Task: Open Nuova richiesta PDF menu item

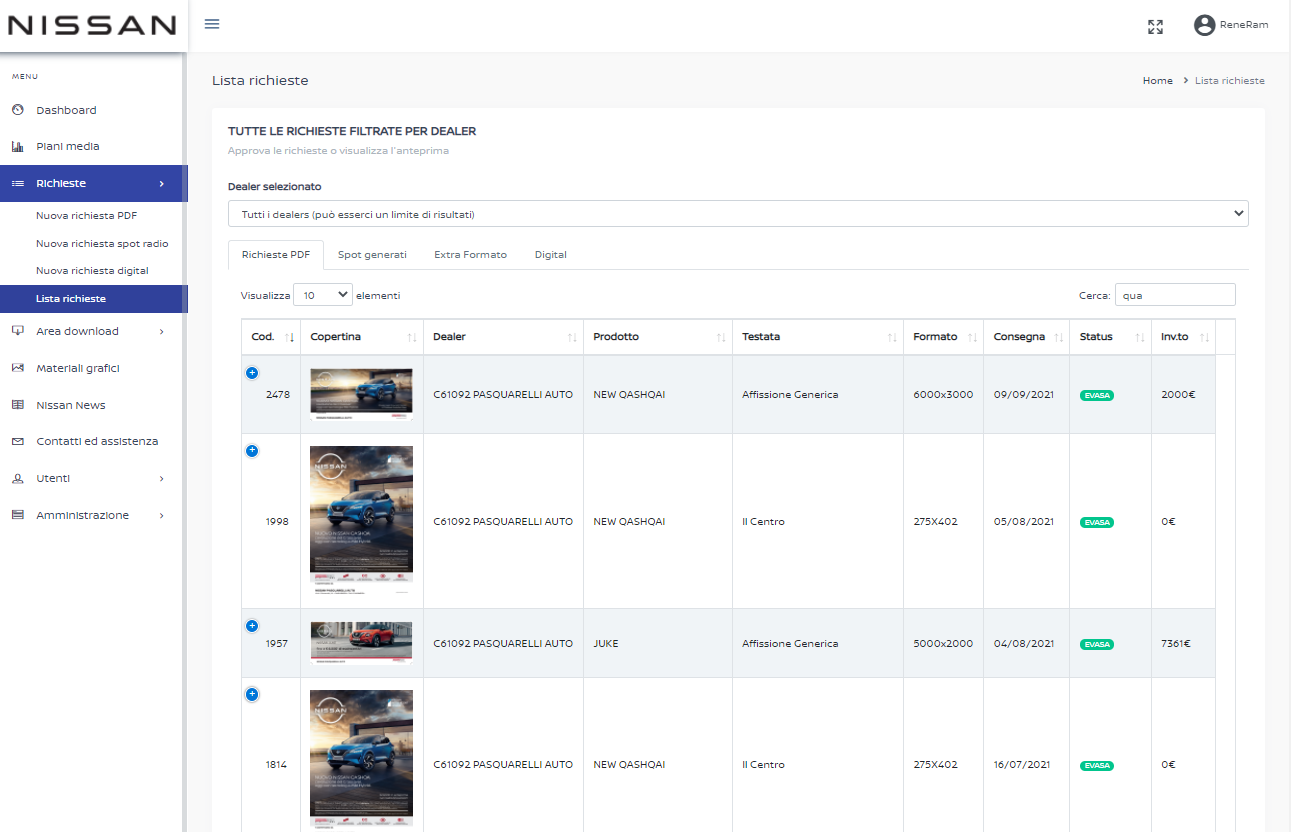Action: [x=87, y=215]
